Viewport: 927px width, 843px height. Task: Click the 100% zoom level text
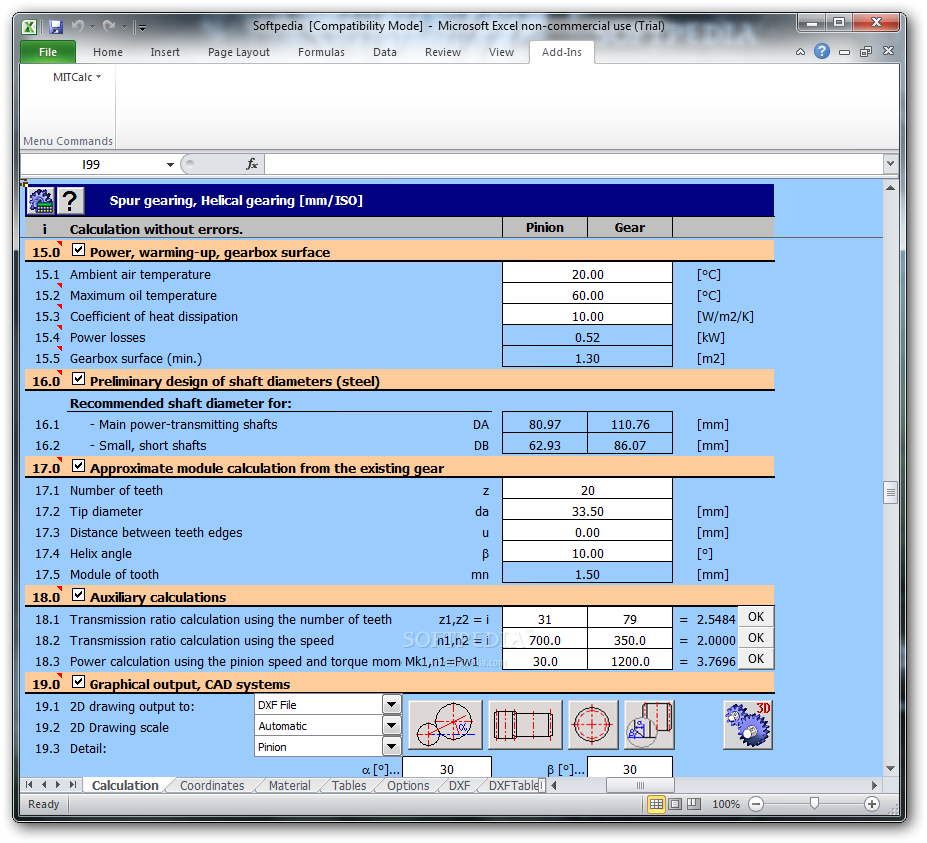click(726, 804)
